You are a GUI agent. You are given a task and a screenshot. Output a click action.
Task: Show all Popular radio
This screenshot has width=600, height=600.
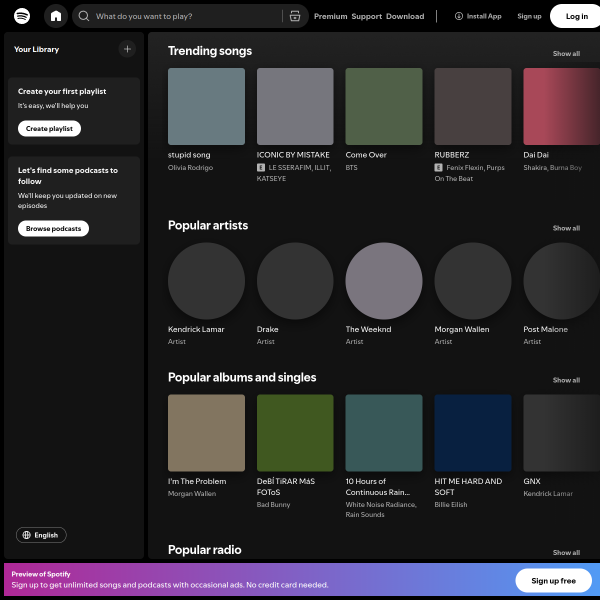click(x=566, y=553)
